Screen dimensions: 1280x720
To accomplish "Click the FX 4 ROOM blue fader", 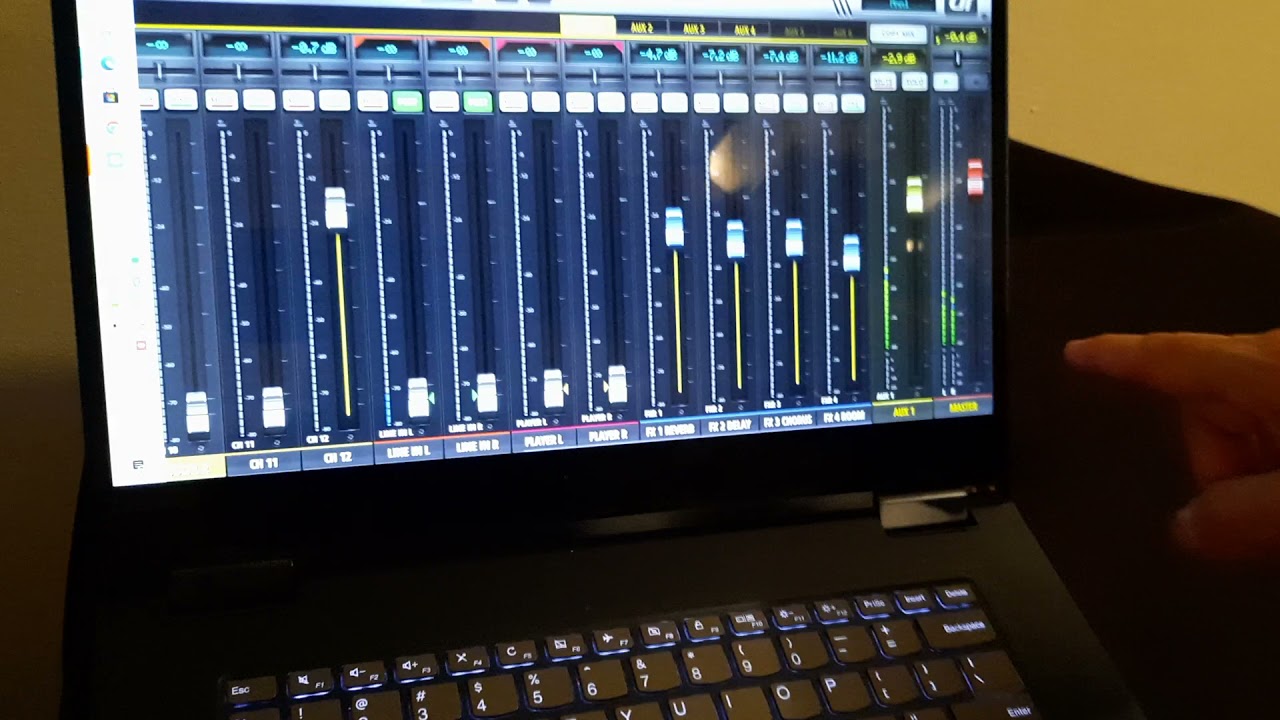I will tap(851, 253).
